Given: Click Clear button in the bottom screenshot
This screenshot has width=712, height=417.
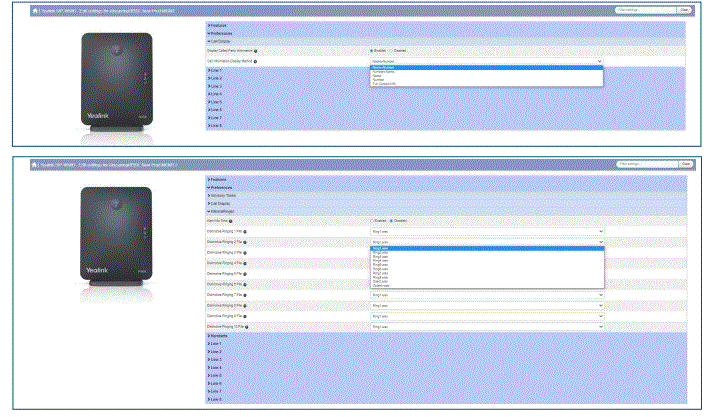Looking at the screenshot, I should pos(686,164).
